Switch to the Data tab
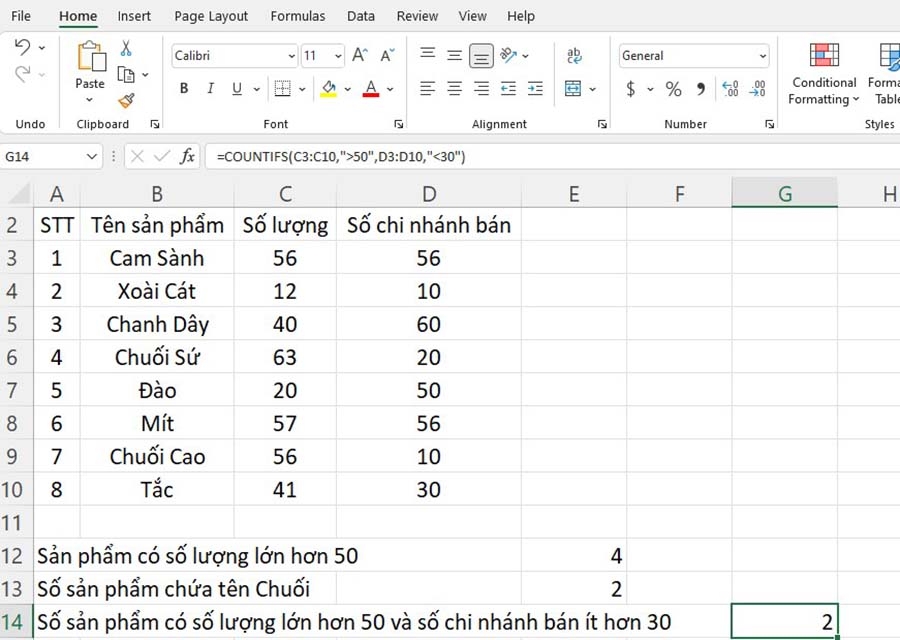The image size is (900, 640). coord(360,16)
